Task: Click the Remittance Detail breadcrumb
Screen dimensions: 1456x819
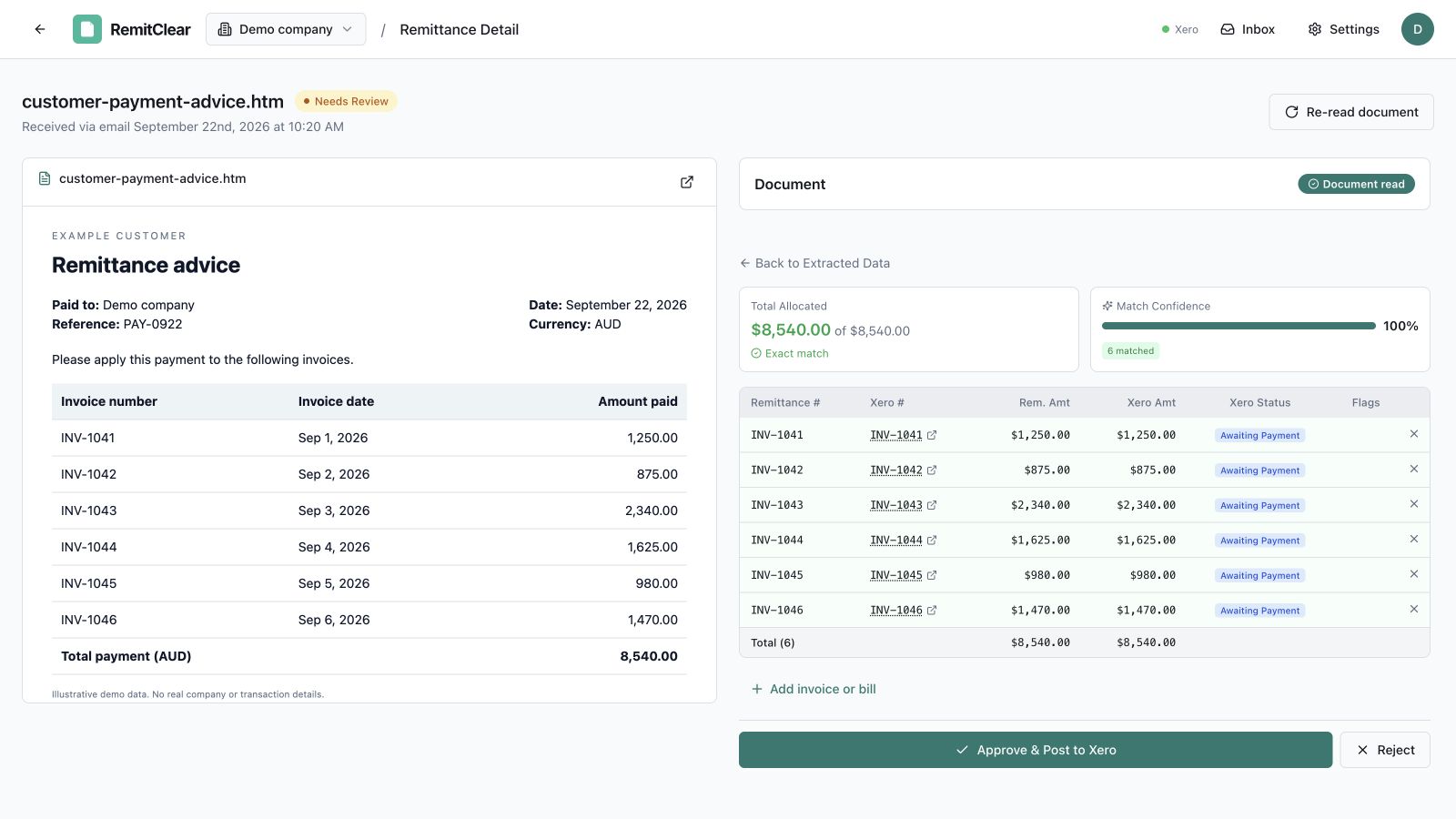Action: click(459, 29)
